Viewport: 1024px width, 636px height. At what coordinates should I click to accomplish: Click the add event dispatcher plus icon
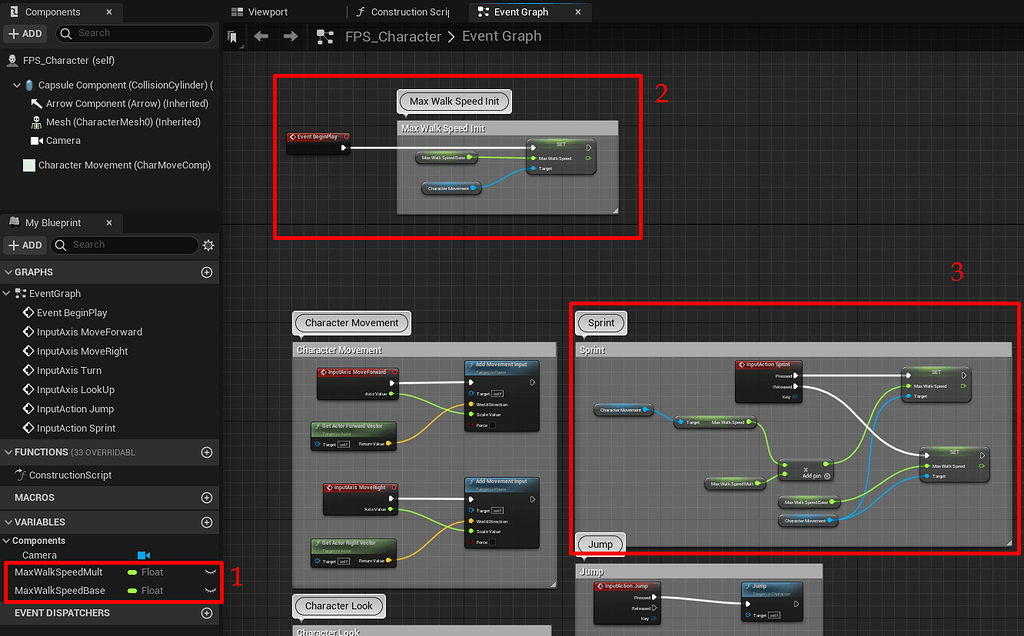tap(207, 613)
